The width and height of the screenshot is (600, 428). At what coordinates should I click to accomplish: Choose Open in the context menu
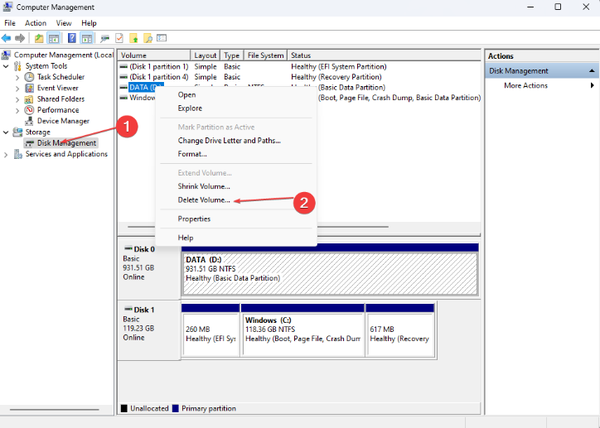(x=236, y=94)
